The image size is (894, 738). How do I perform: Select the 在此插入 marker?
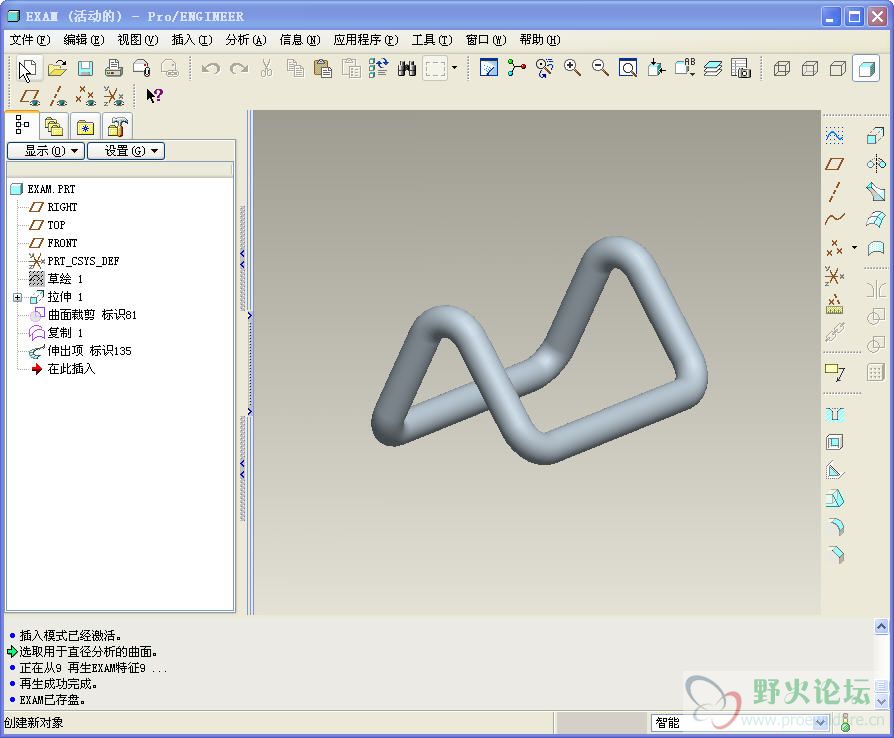pyautogui.click(x=71, y=369)
